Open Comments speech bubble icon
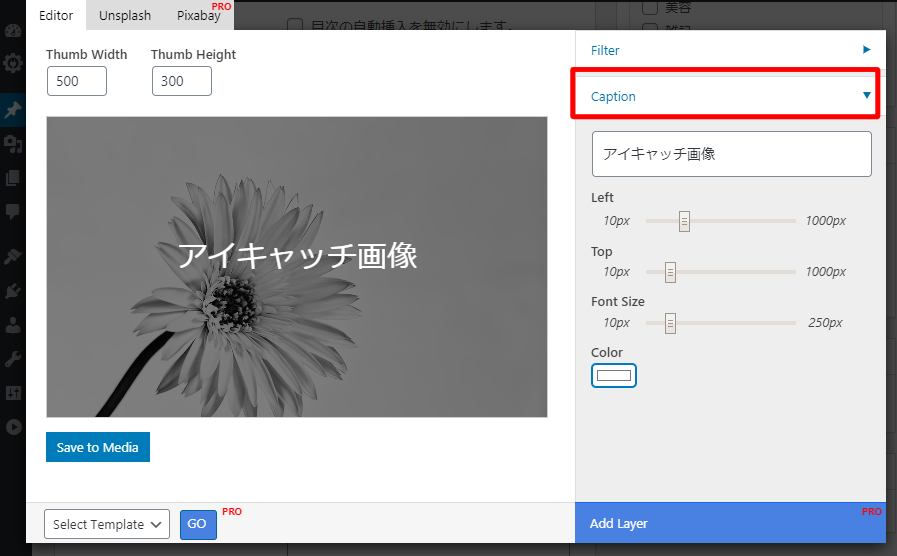Image resolution: width=897 pixels, height=556 pixels. click(x=13, y=212)
